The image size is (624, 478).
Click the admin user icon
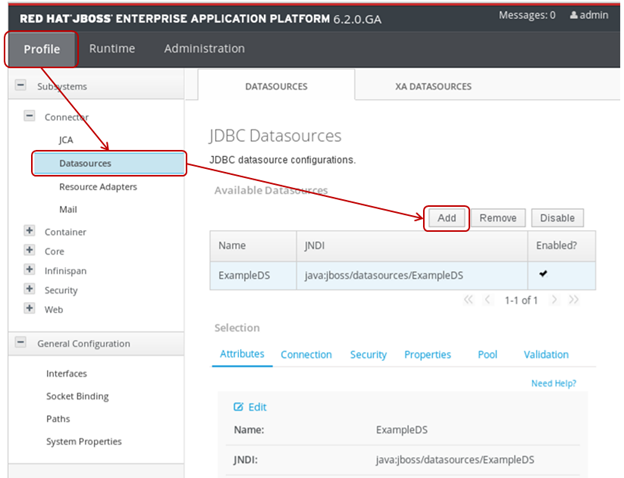[573, 16]
